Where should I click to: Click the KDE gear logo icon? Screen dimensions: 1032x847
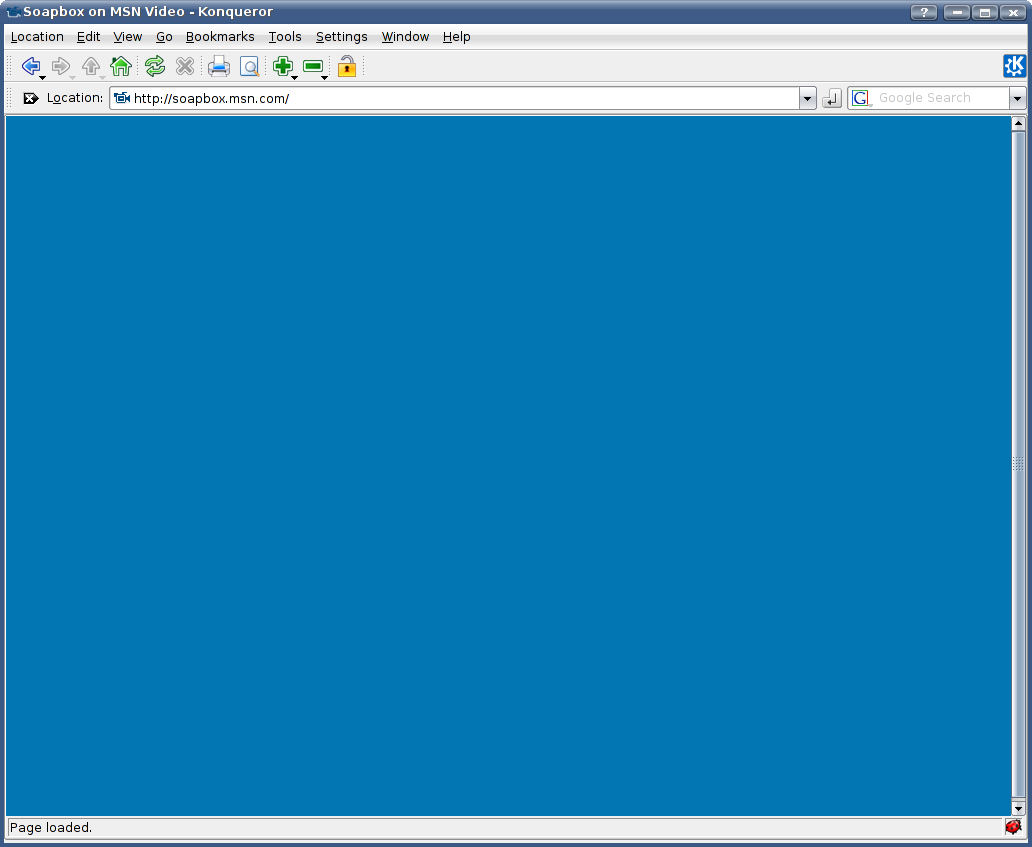(x=1014, y=66)
